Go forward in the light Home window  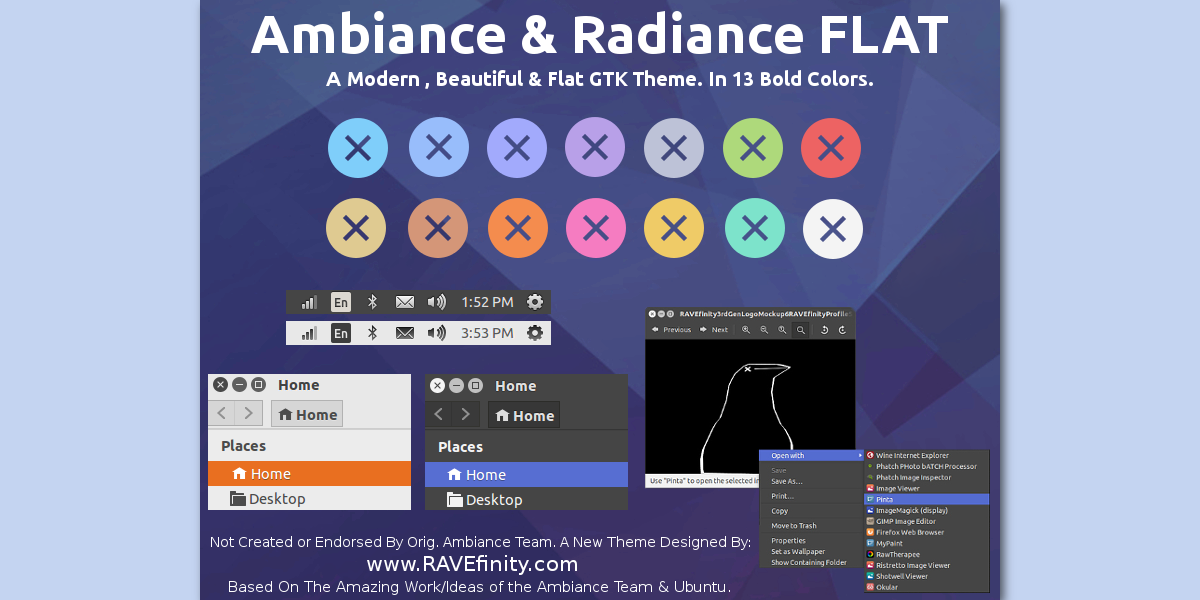coord(249,414)
